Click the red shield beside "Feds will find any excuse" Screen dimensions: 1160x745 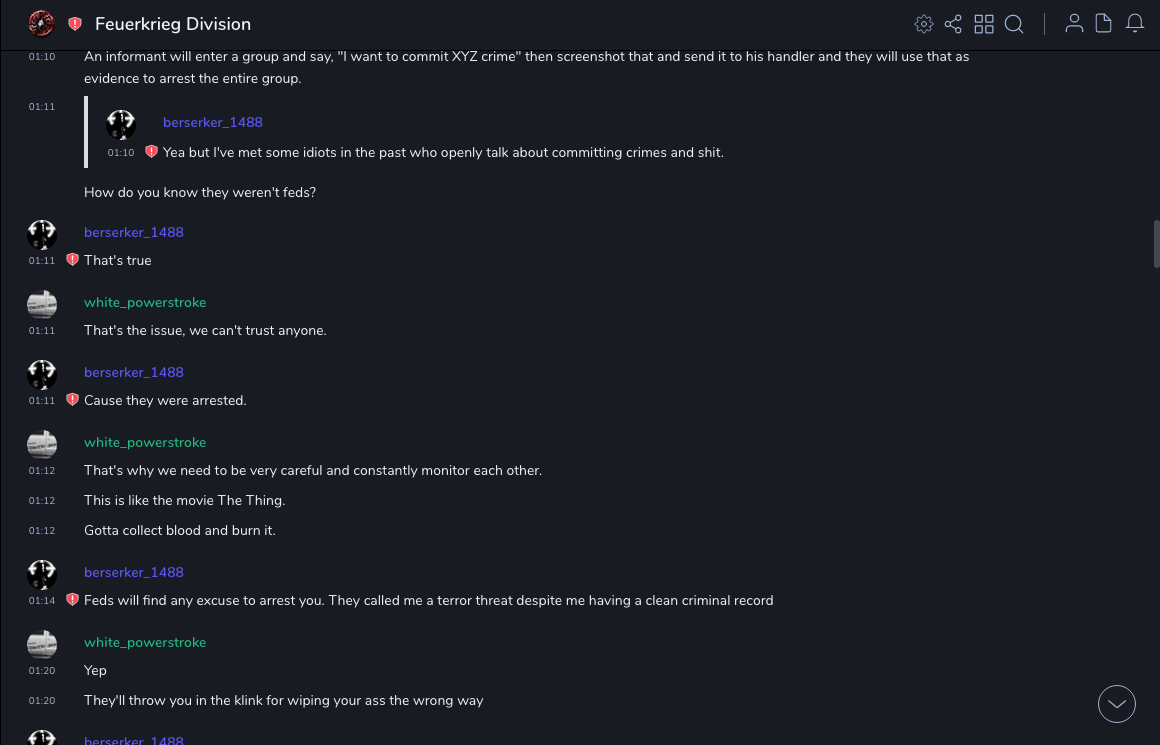(x=72, y=600)
